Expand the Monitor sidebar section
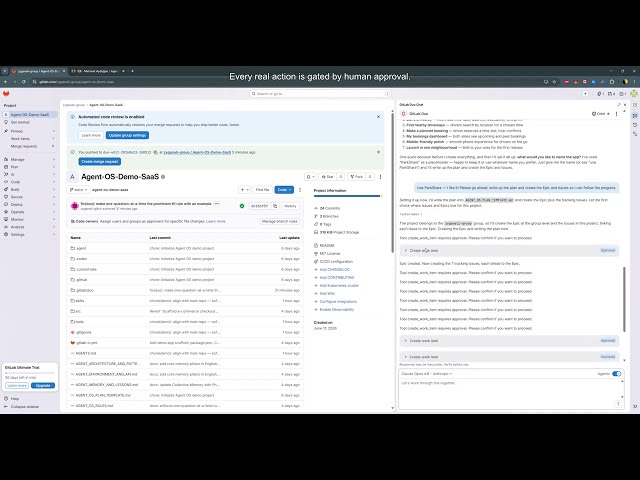The image size is (640, 480). pyautogui.click(x=29, y=219)
